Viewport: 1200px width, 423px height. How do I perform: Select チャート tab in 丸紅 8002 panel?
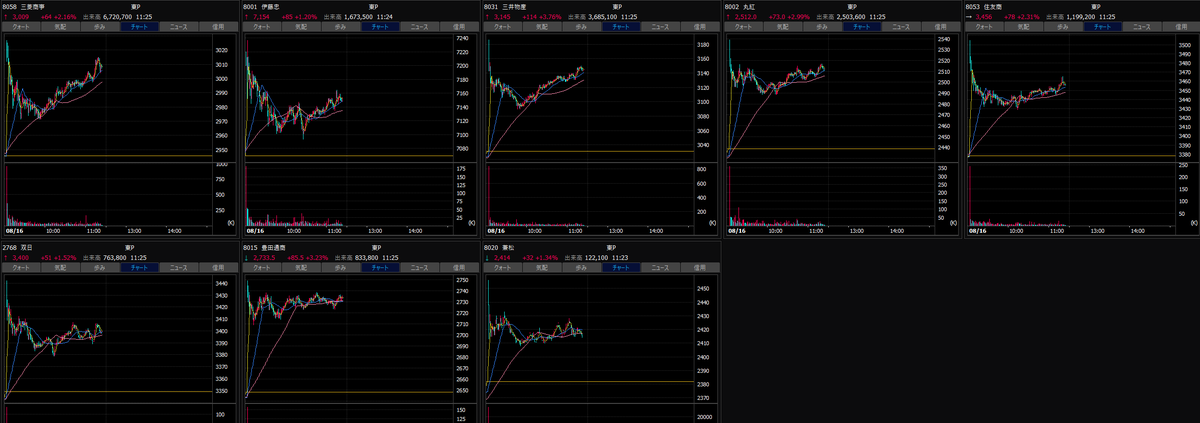click(x=861, y=27)
